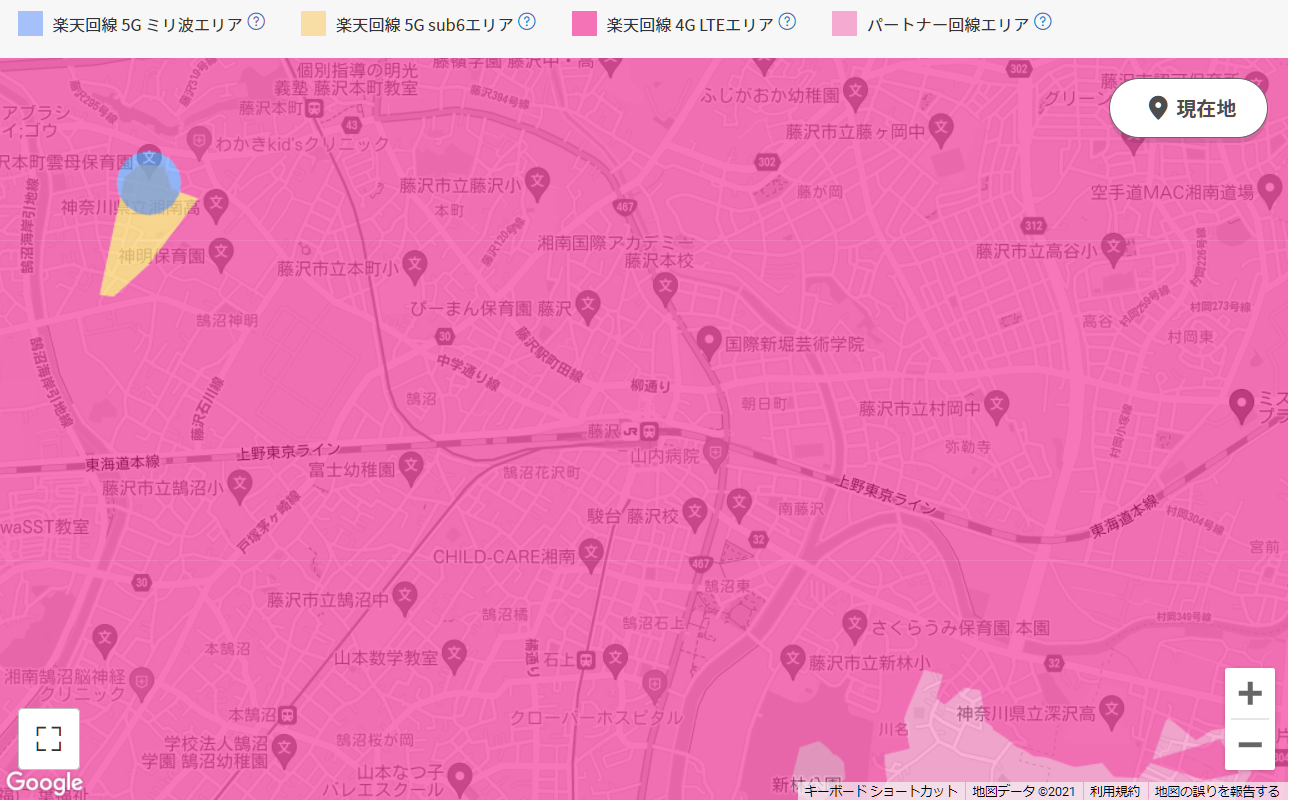Viewport: 1290px width, 800px height.
Task: Click the 現在地 current location button
Action: [1188, 108]
